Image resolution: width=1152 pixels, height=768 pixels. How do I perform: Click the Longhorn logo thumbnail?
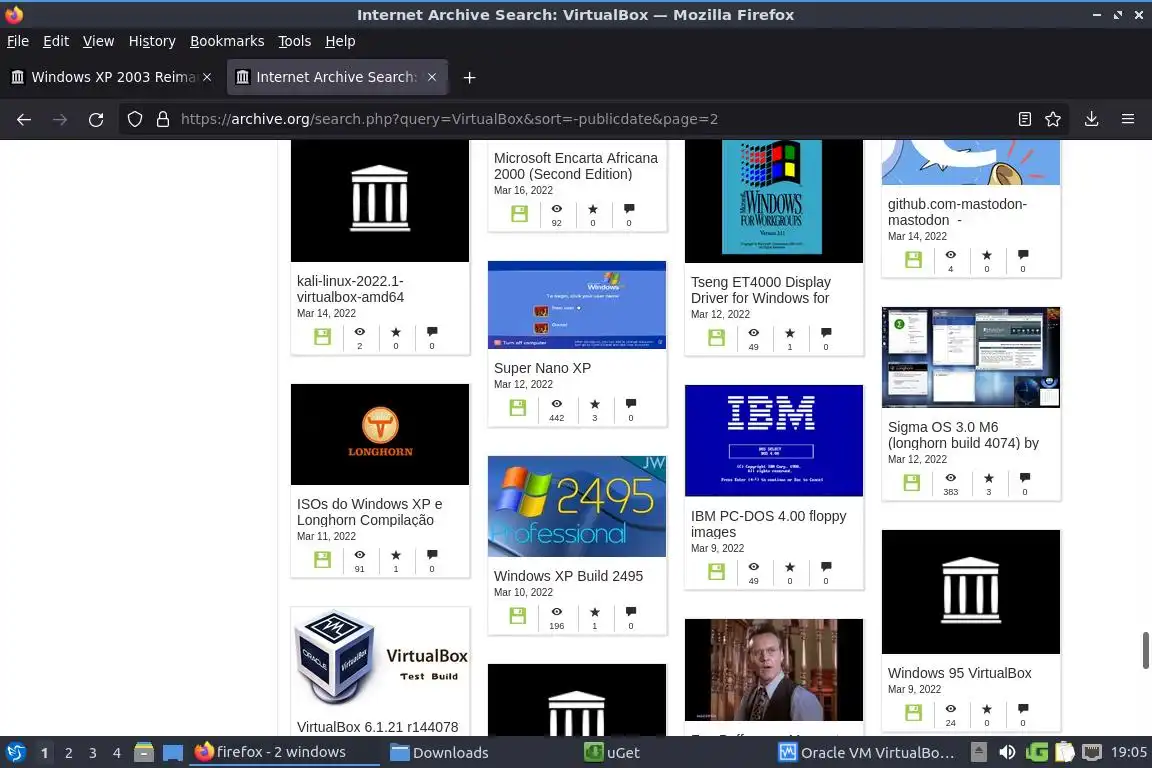click(380, 434)
